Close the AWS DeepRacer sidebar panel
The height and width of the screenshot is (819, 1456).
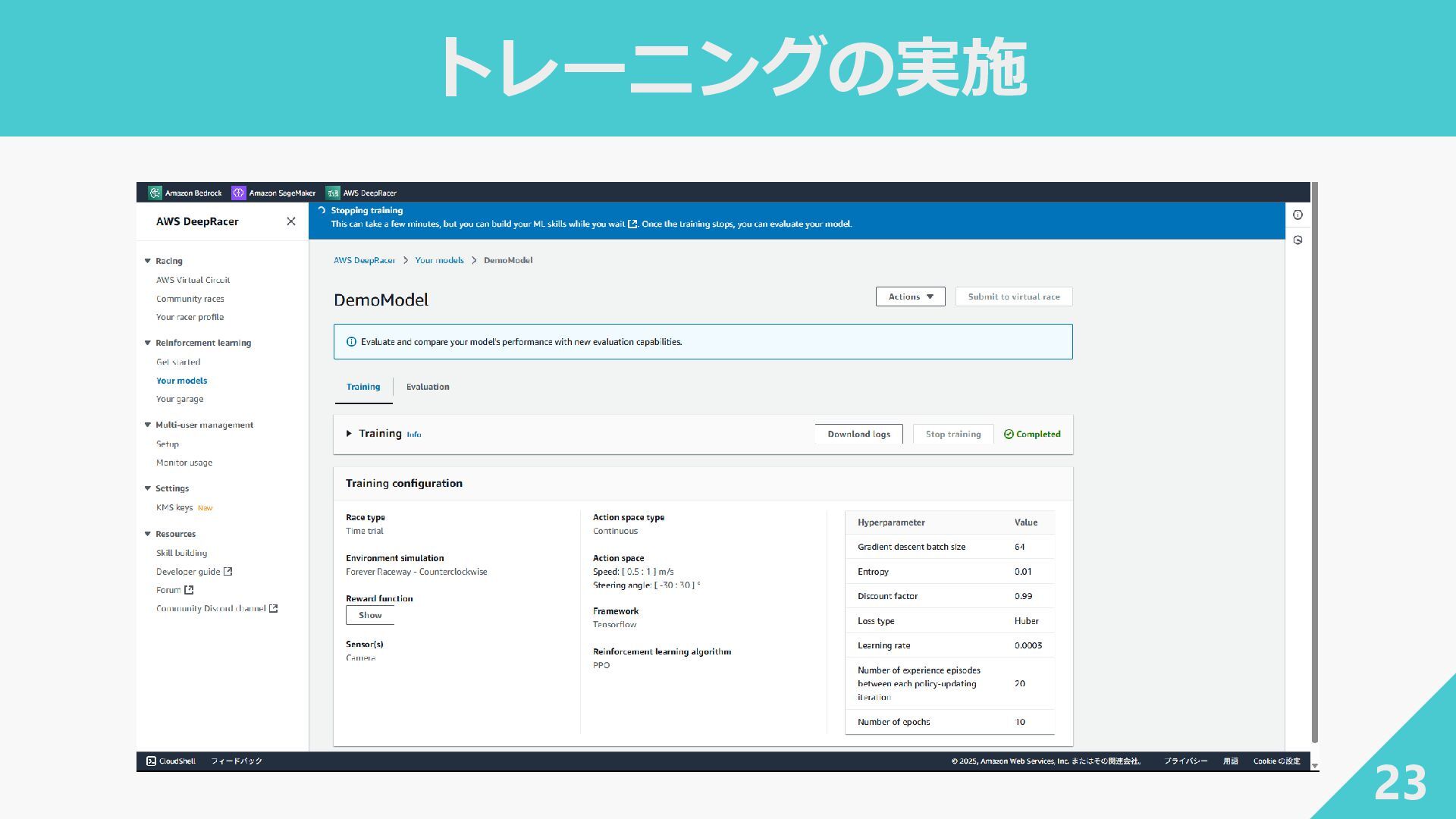point(291,221)
